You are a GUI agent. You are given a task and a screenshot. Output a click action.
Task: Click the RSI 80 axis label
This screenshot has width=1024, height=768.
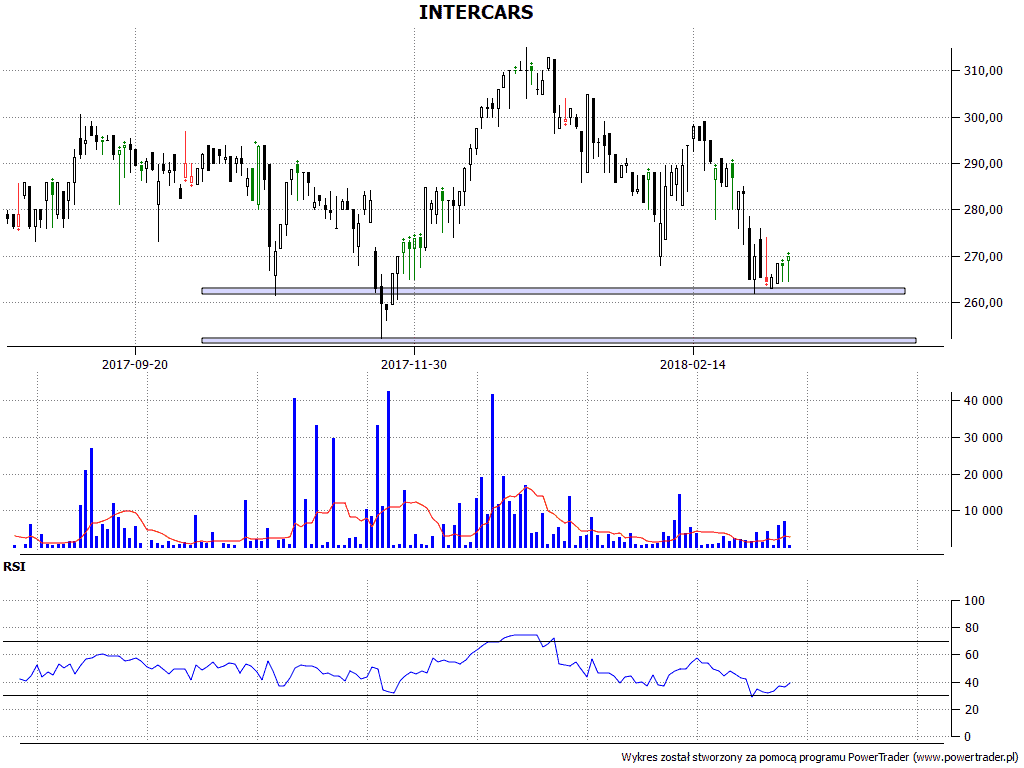click(972, 628)
